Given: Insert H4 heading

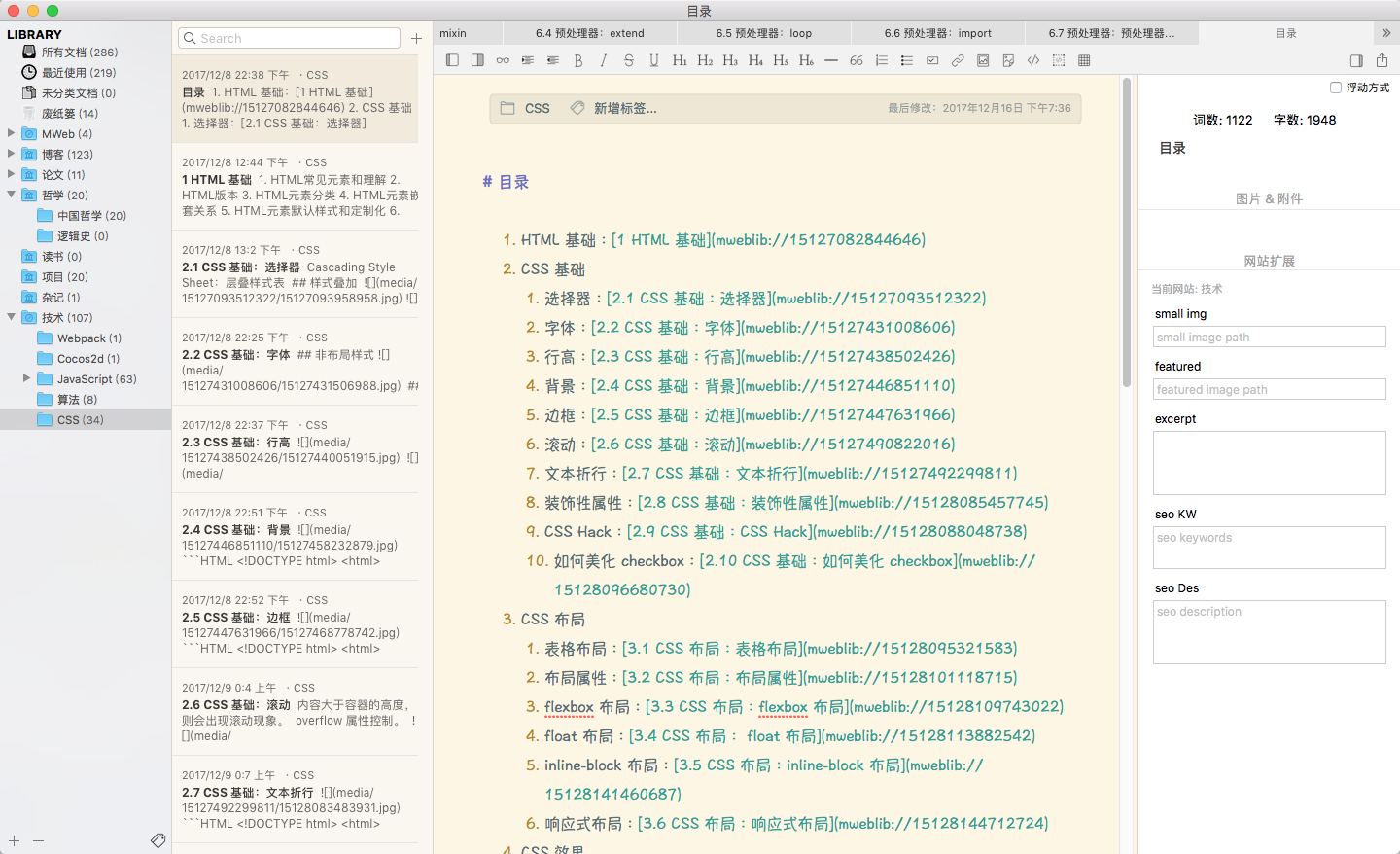Looking at the screenshot, I should pyautogui.click(x=755, y=60).
